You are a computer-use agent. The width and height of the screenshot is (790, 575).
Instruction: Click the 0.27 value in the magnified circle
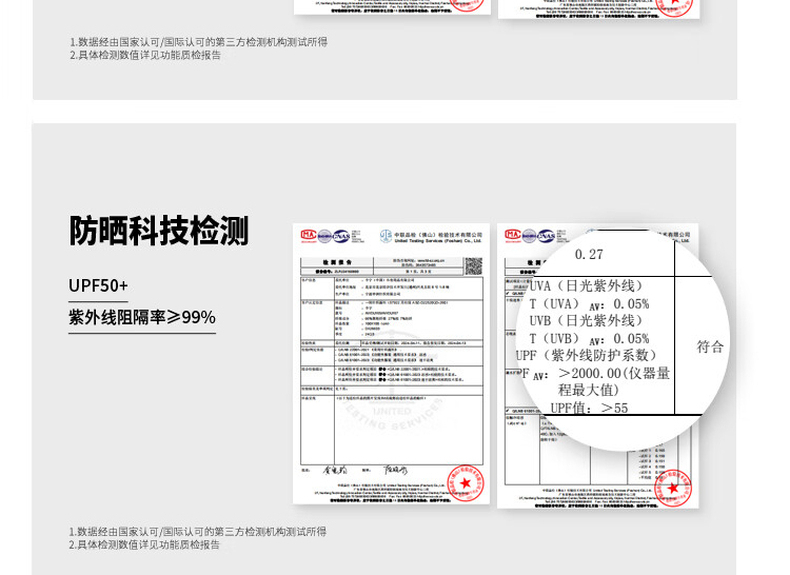point(589,255)
